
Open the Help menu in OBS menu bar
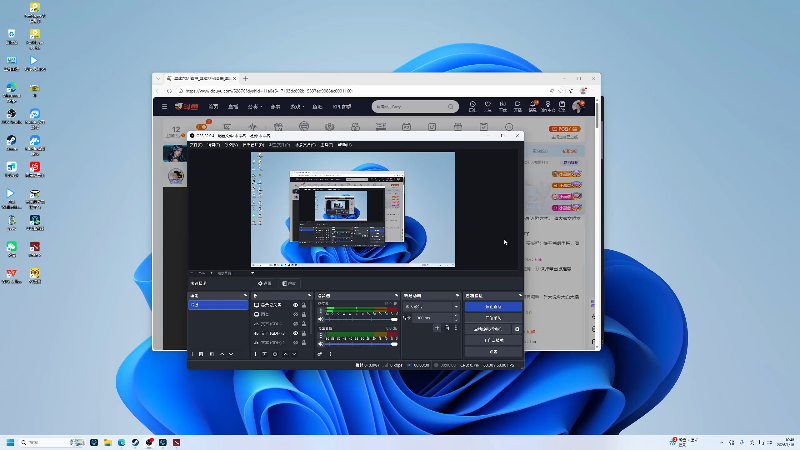pyautogui.click(x=344, y=146)
